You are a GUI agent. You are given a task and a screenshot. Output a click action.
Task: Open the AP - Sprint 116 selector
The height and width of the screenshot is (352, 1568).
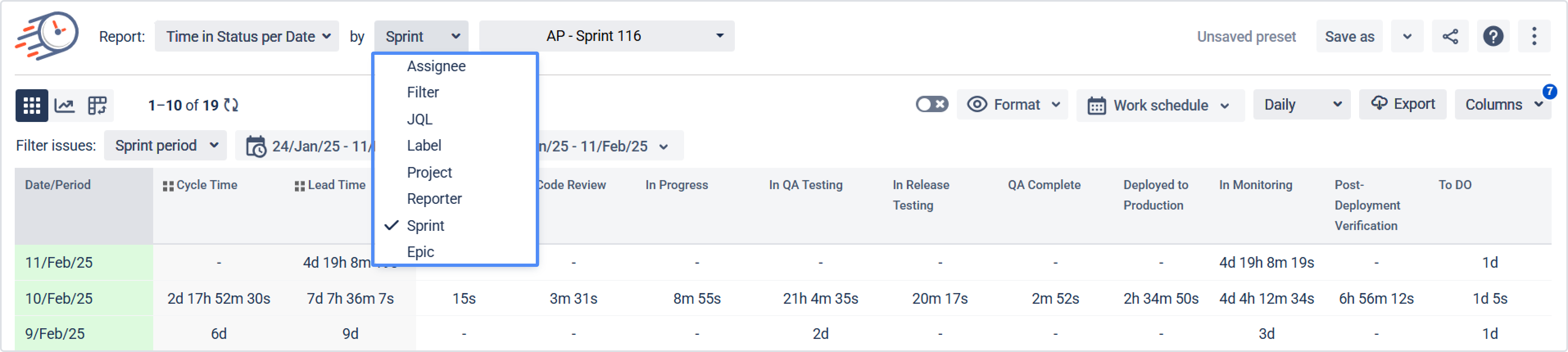606,36
